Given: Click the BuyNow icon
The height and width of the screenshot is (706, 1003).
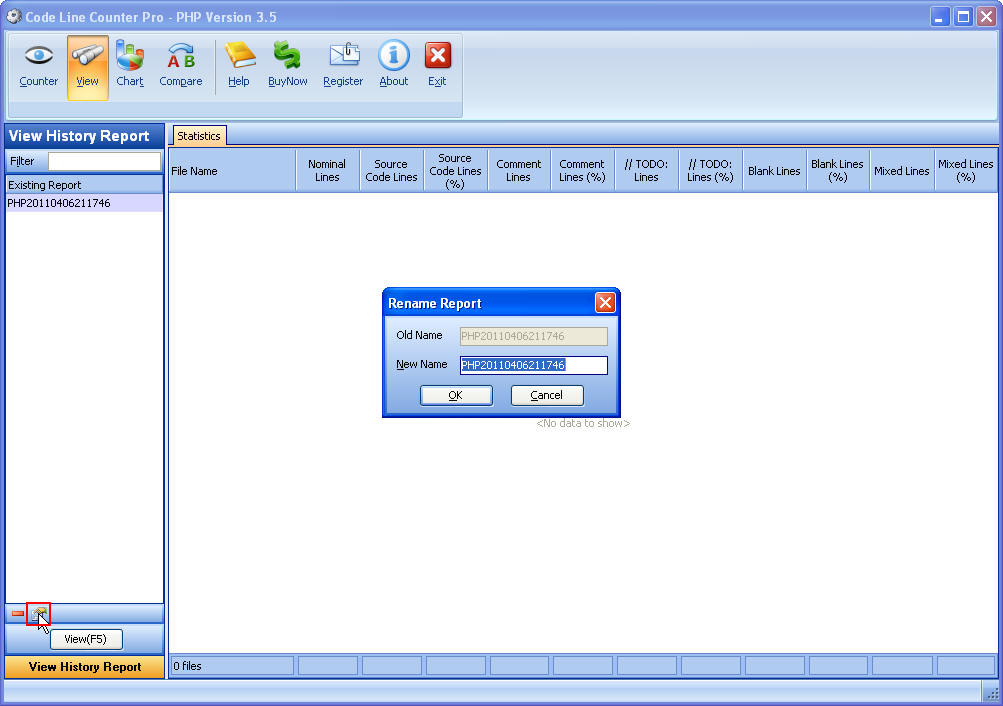Looking at the screenshot, I should tap(287, 63).
